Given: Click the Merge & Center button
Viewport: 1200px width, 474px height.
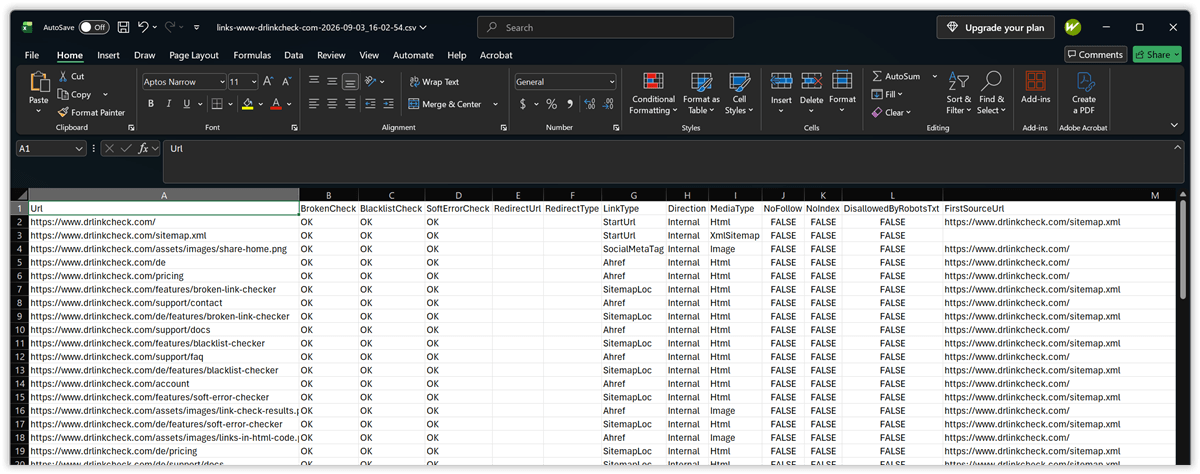Looking at the screenshot, I should coord(445,104).
